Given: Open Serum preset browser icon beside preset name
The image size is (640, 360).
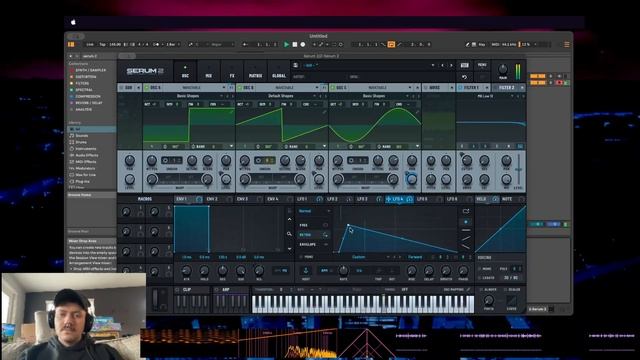Looking at the screenshot, I should (x=296, y=65).
